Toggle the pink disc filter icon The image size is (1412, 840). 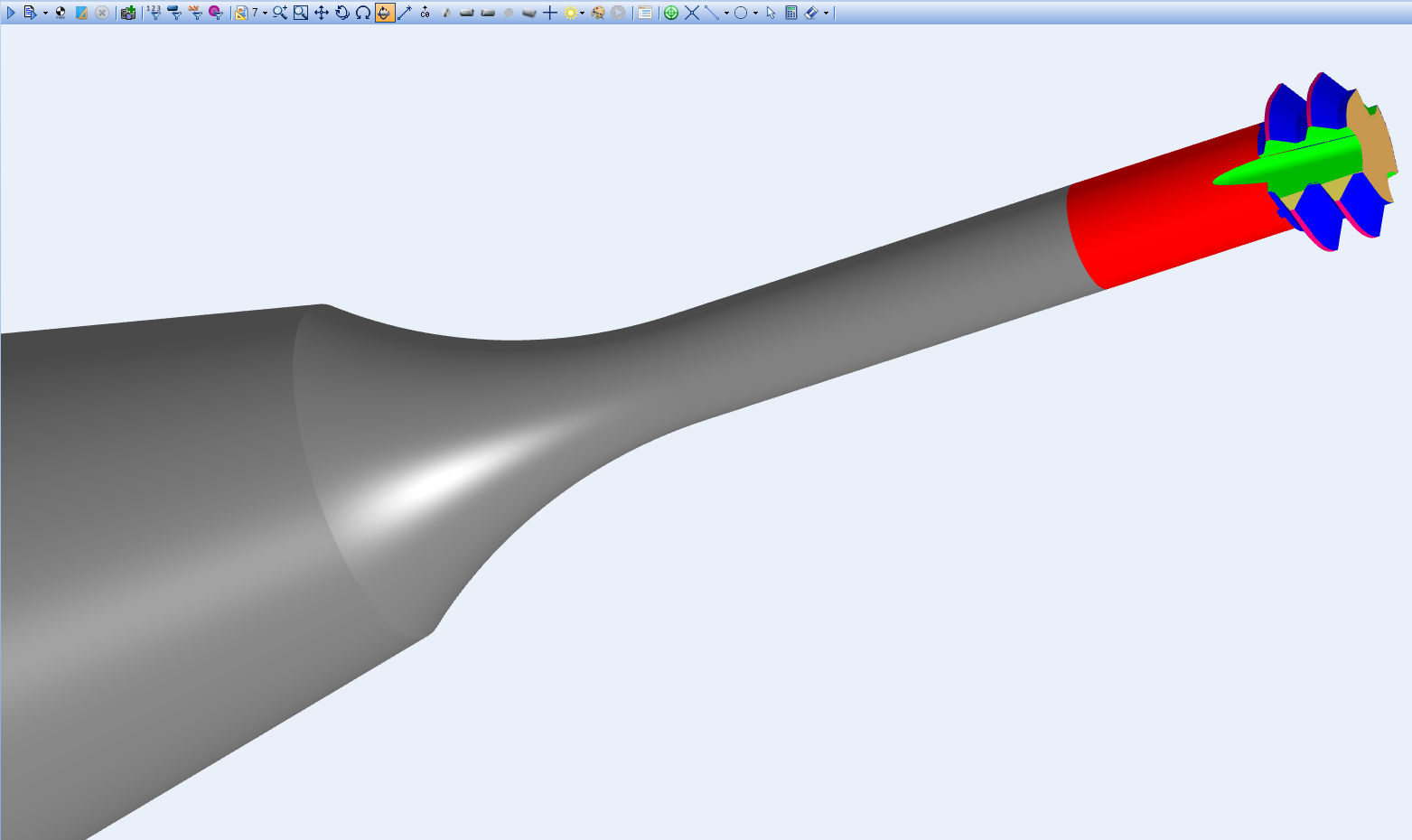tap(215, 13)
